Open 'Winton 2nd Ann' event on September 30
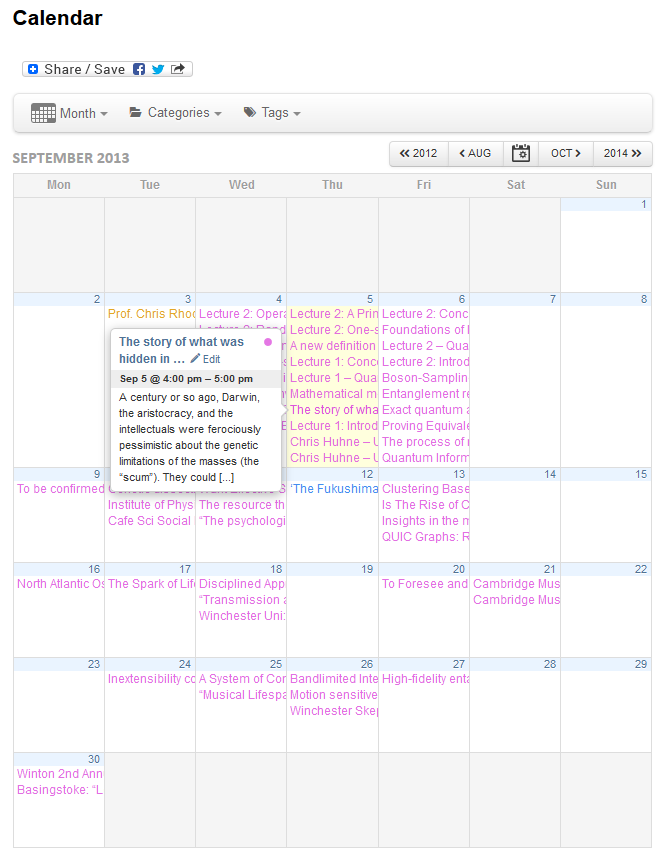 point(60,774)
